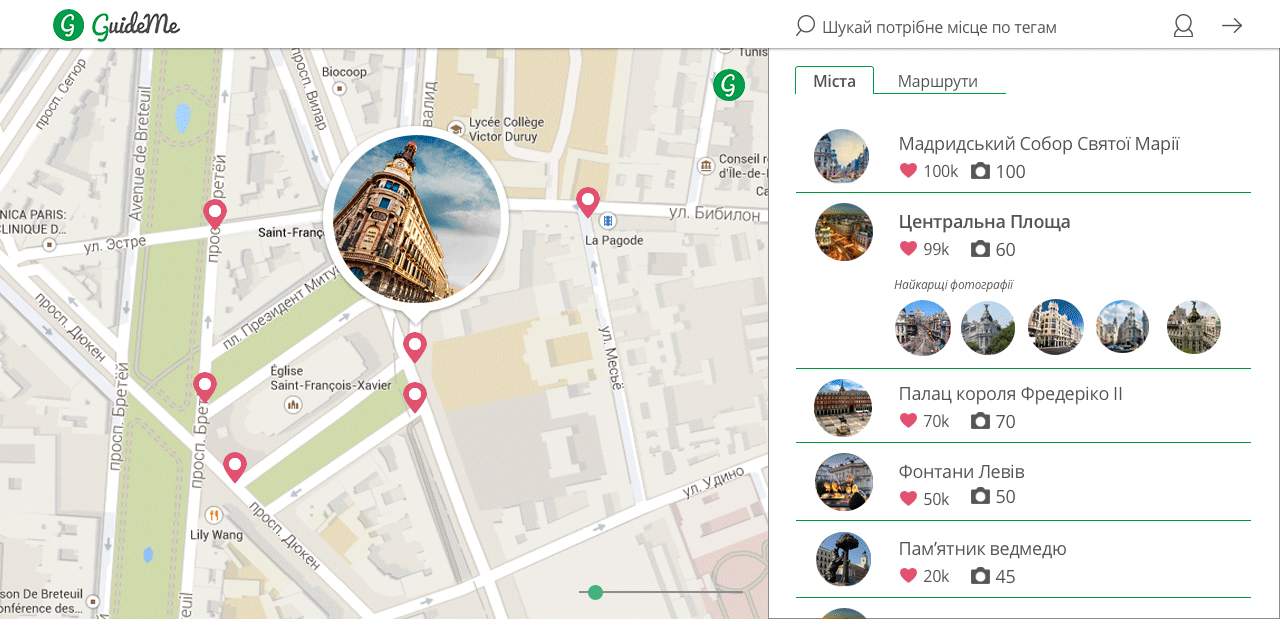The image size is (1280, 619).
Task: Click the map zoom slider handle
Action: click(596, 592)
